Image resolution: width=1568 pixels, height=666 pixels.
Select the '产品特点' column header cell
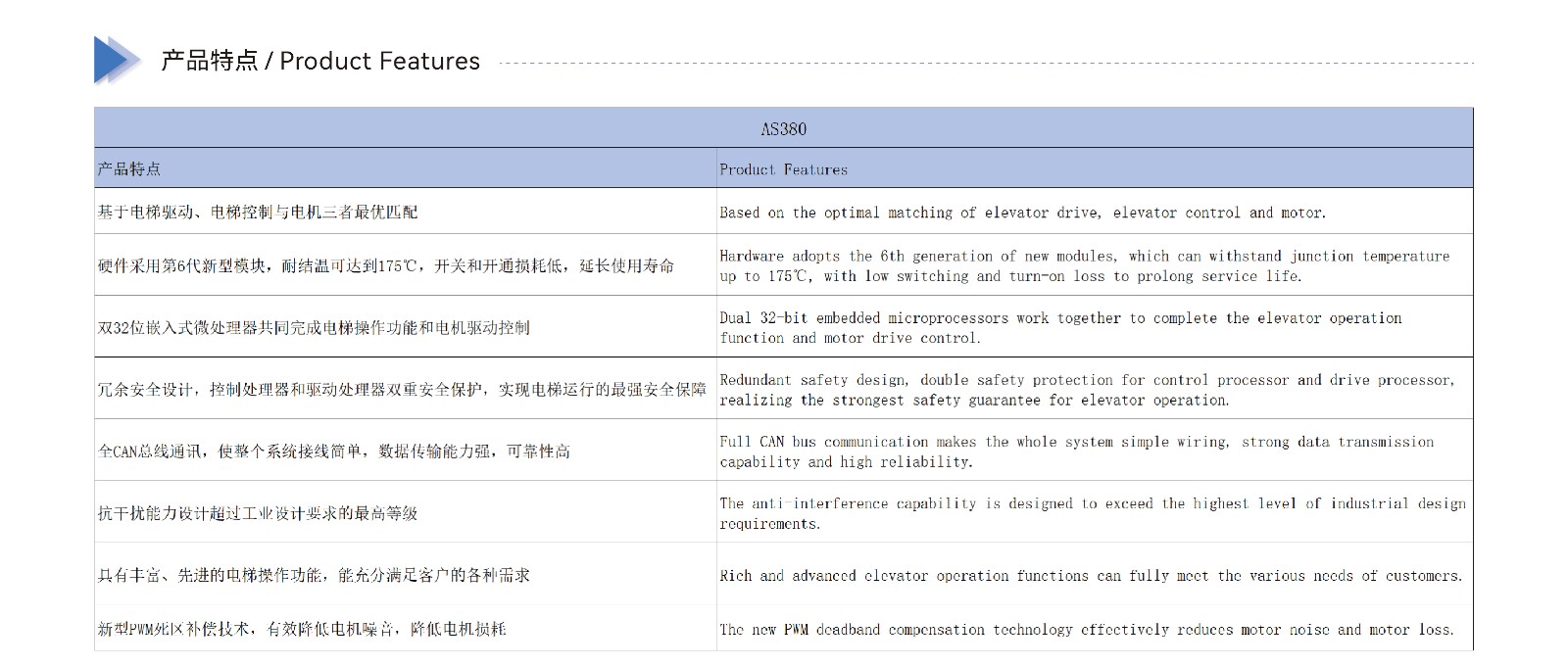pyautogui.click(x=406, y=168)
